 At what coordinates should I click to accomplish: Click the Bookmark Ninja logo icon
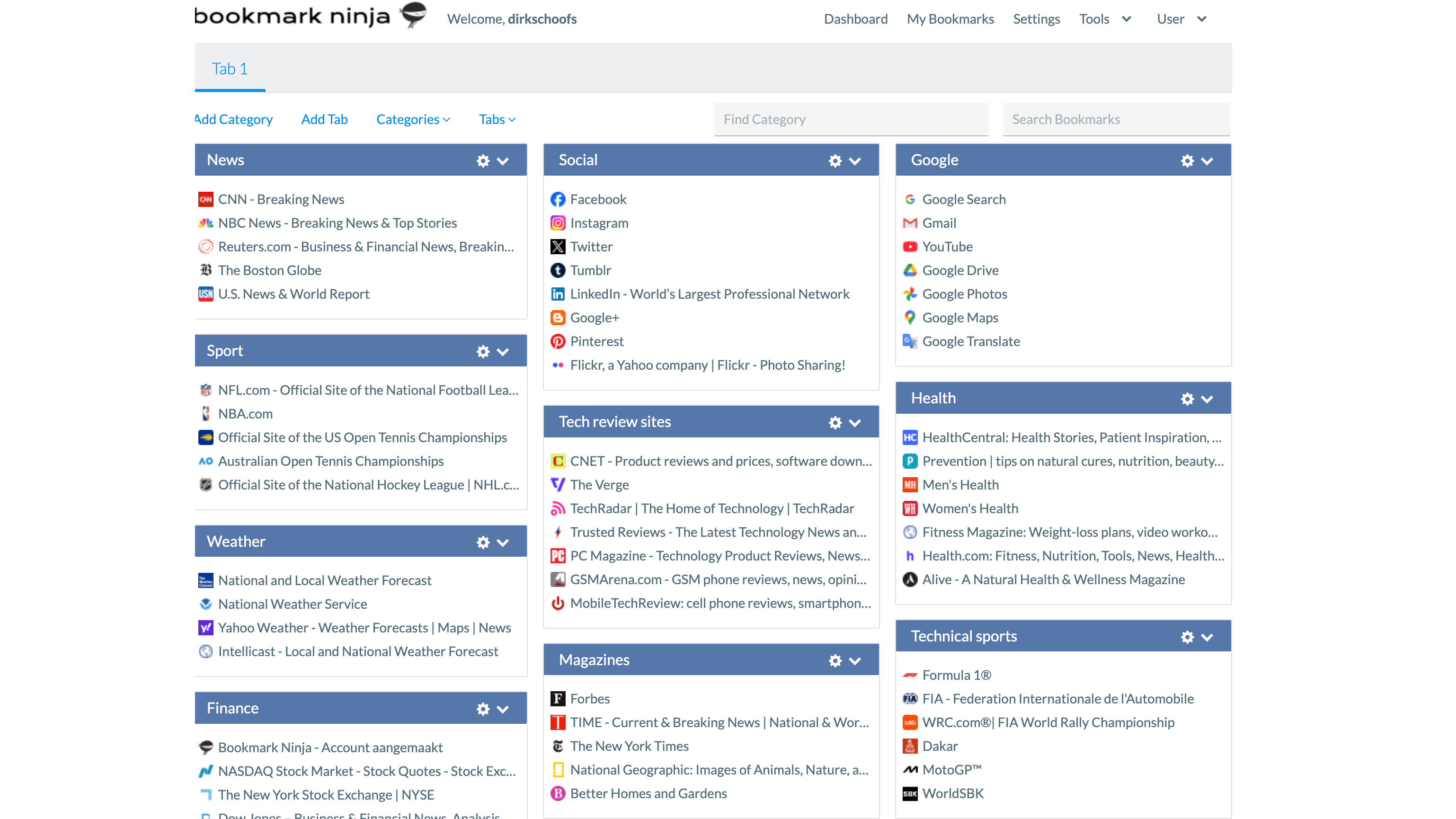[x=413, y=15]
